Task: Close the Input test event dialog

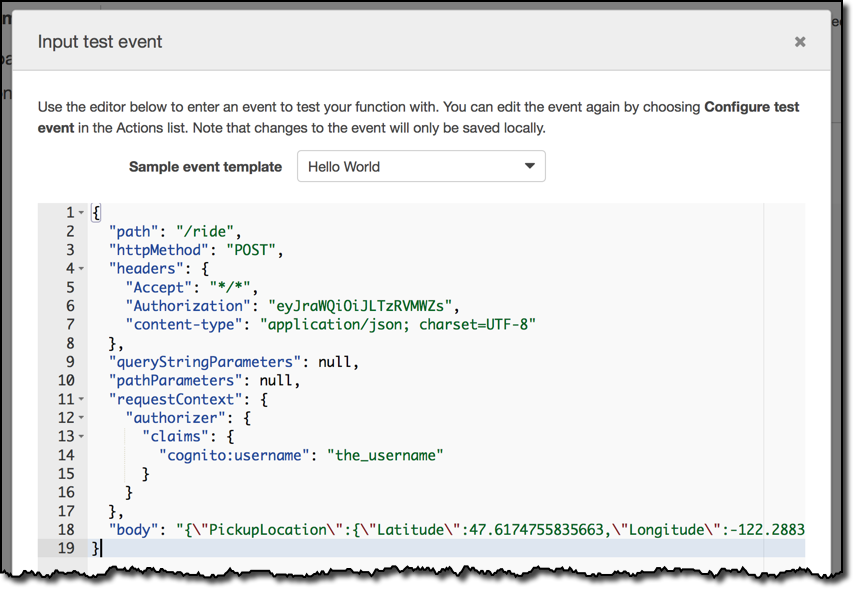Action: (x=800, y=42)
